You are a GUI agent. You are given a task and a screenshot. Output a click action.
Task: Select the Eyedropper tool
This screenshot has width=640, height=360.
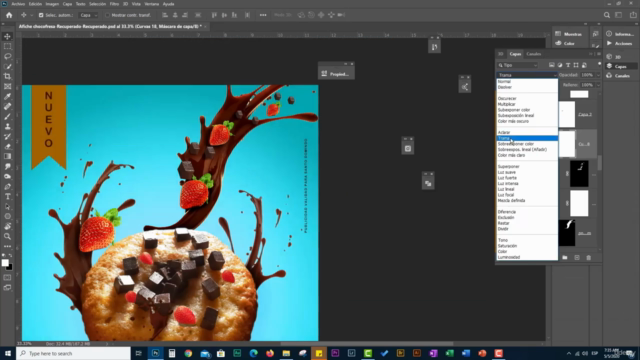7,96
